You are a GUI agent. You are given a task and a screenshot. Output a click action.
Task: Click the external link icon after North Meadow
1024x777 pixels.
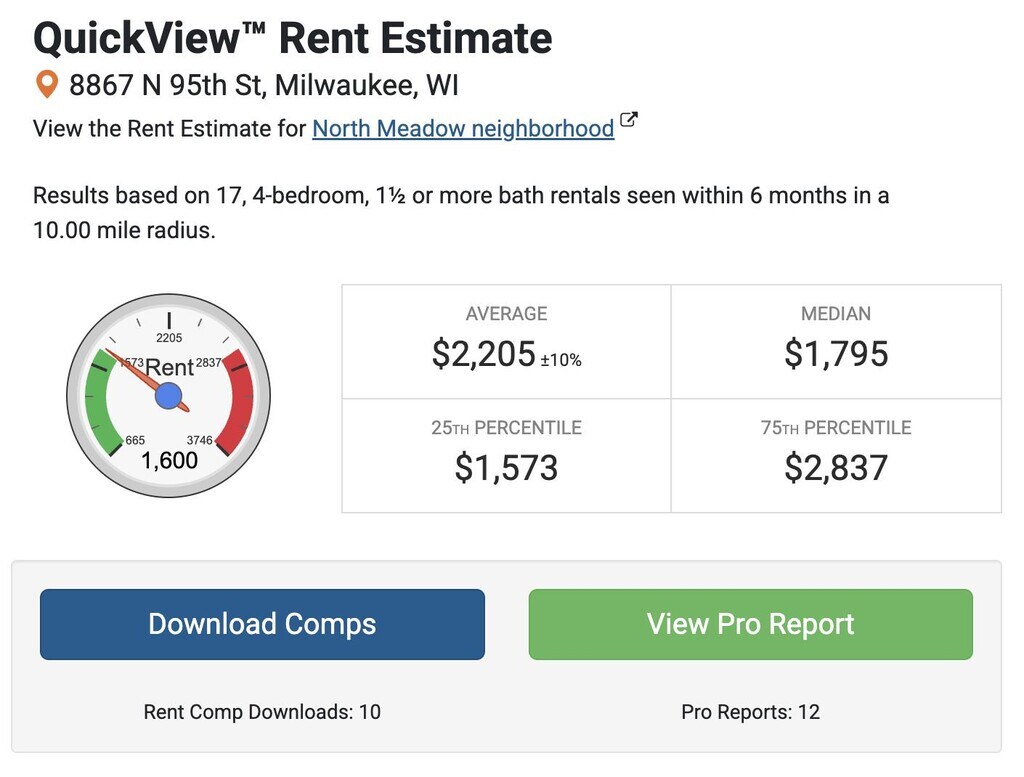pyautogui.click(x=629, y=122)
